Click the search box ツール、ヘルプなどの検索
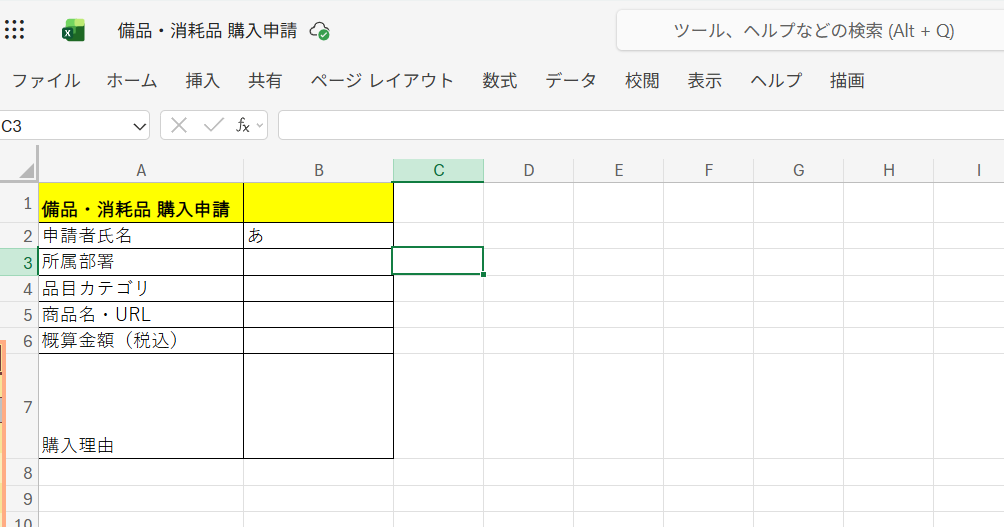This screenshot has width=1004, height=527. pos(812,31)
